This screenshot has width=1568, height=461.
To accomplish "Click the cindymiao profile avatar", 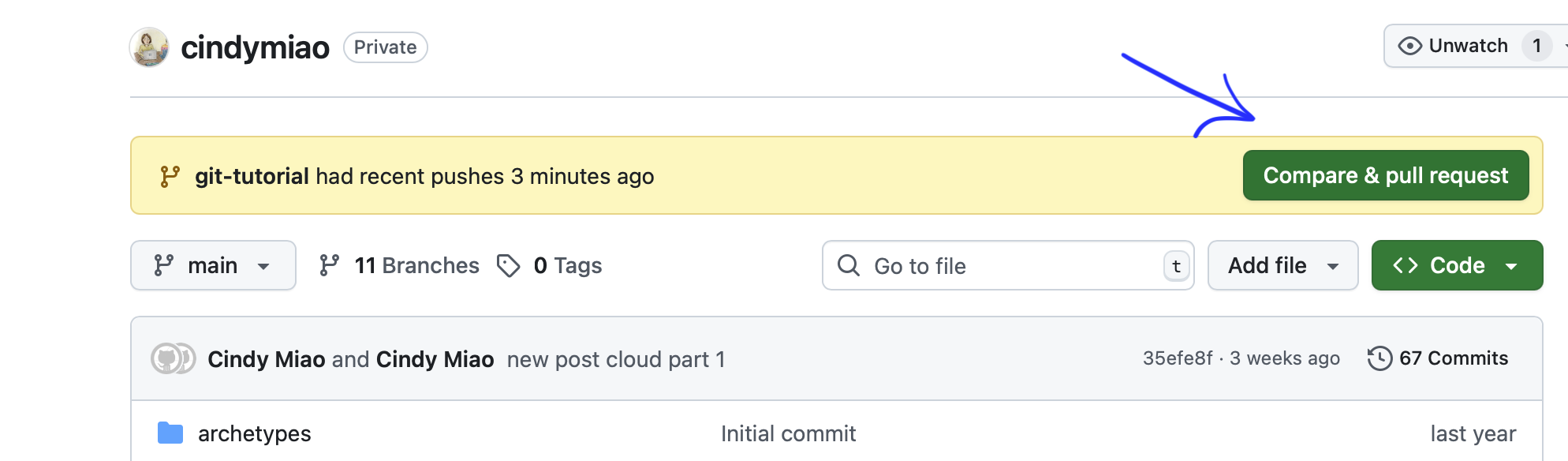I will 151,47.
